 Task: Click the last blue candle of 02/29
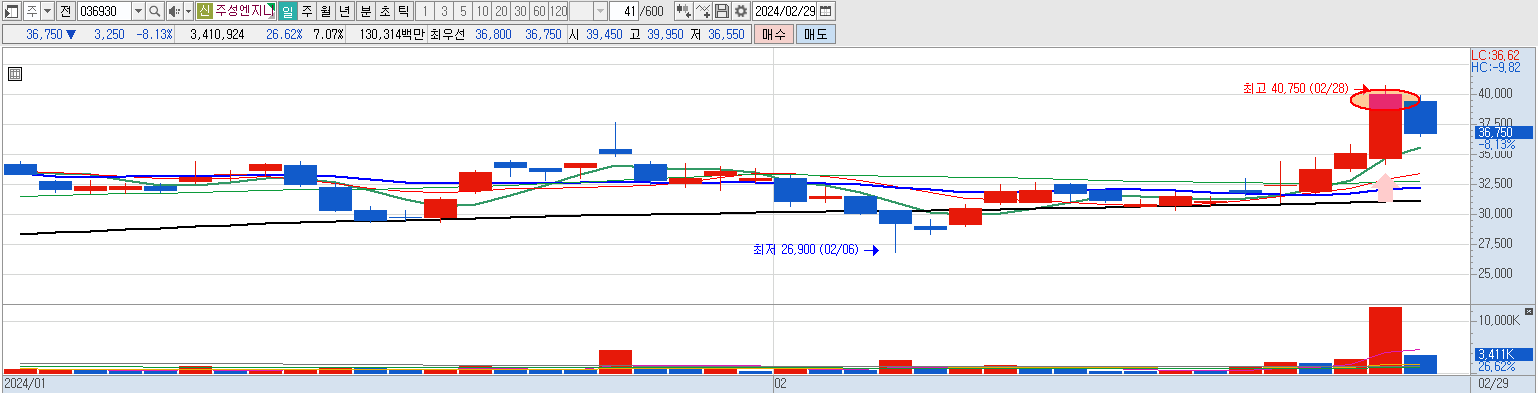[1420, 117]
